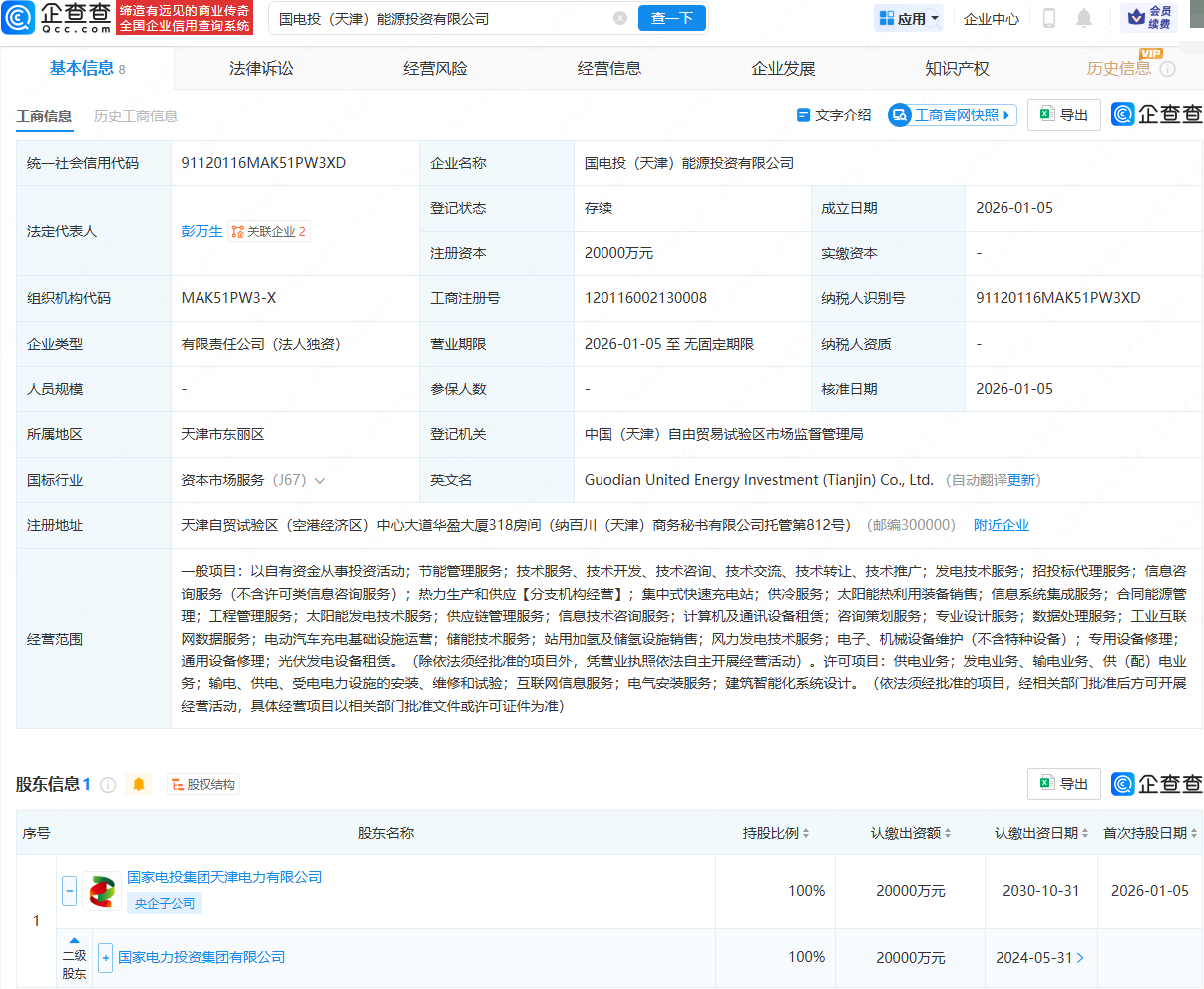The width and height of the screenshot is (1204, 989).
Task: Open legal representative 彭万生 link
Action: pos(201,231)
